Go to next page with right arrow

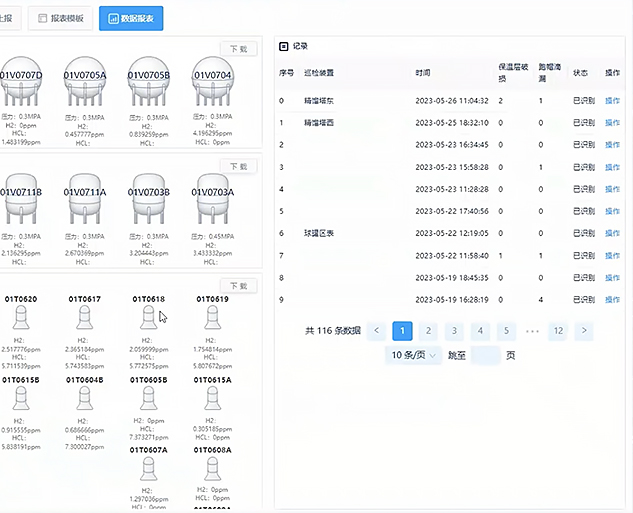pyautogui.click(x=584, y=330)
